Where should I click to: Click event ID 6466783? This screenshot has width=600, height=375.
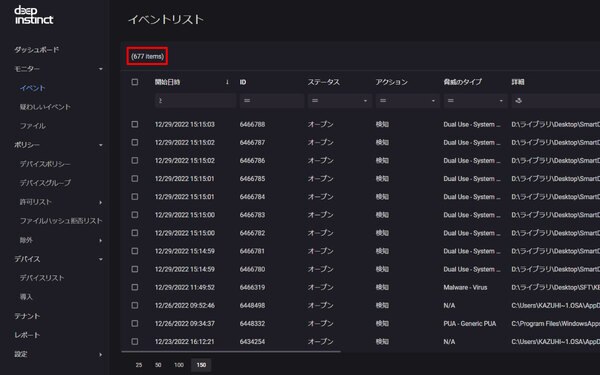tap(252, 215)
